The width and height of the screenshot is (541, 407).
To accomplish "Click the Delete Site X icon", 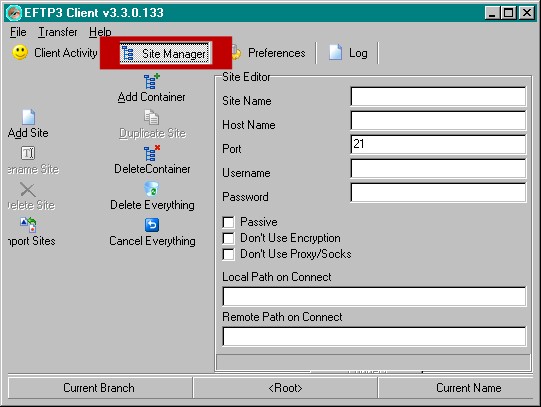I will point(28,189).
